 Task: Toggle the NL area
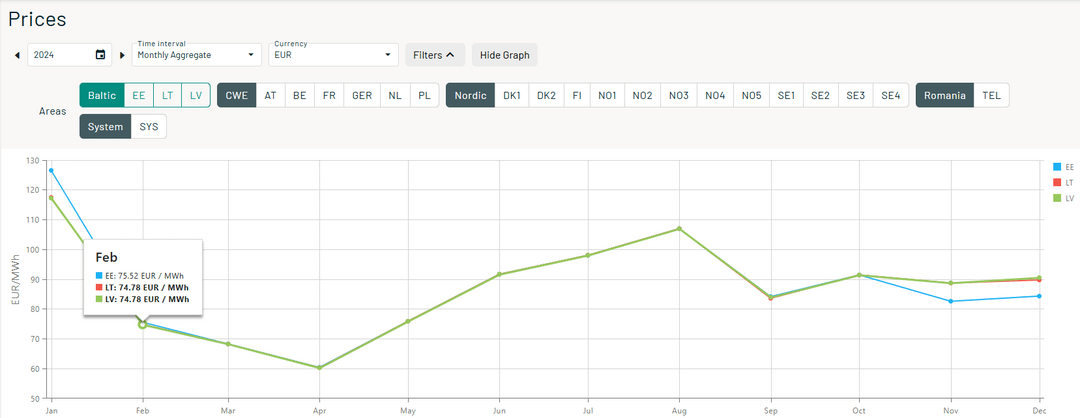pyautogui.click(x=395, y=96)
